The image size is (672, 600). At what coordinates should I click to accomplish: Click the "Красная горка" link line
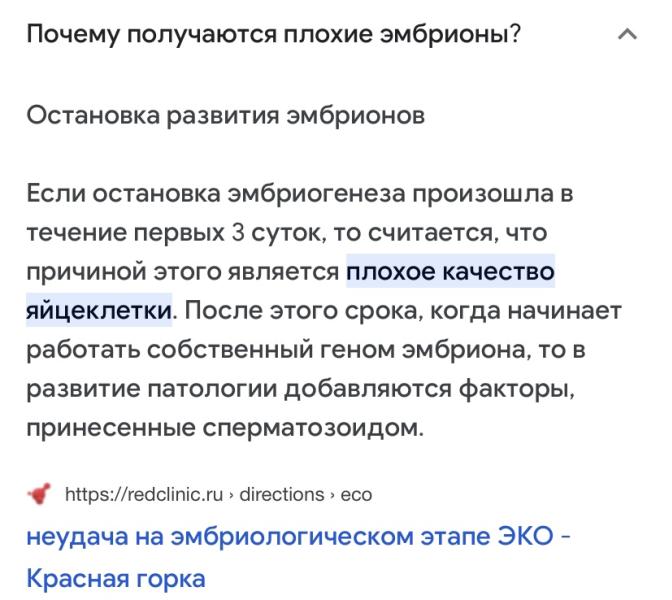tap(116, 579)
